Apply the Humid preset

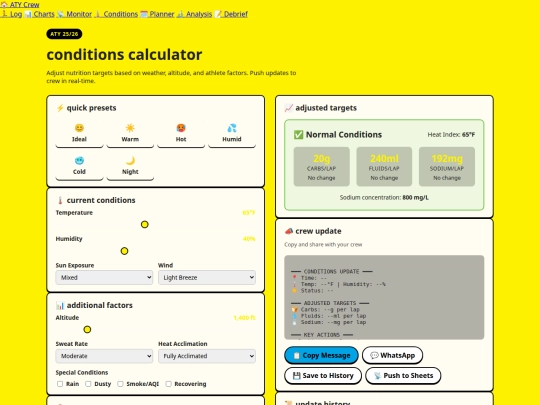tap(232, 134)
